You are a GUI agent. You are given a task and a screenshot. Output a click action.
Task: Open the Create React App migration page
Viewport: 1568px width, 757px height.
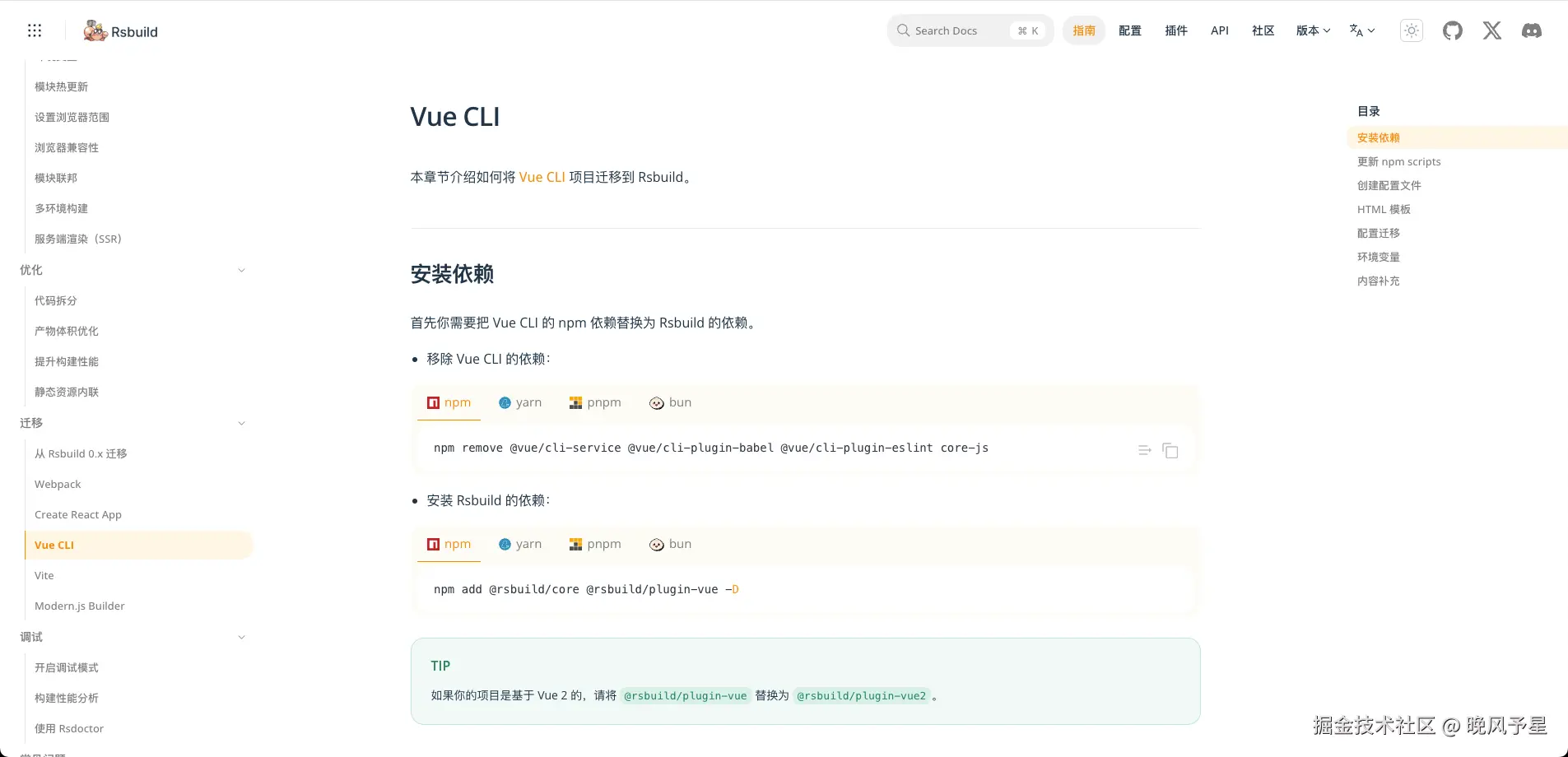[78, 514]
